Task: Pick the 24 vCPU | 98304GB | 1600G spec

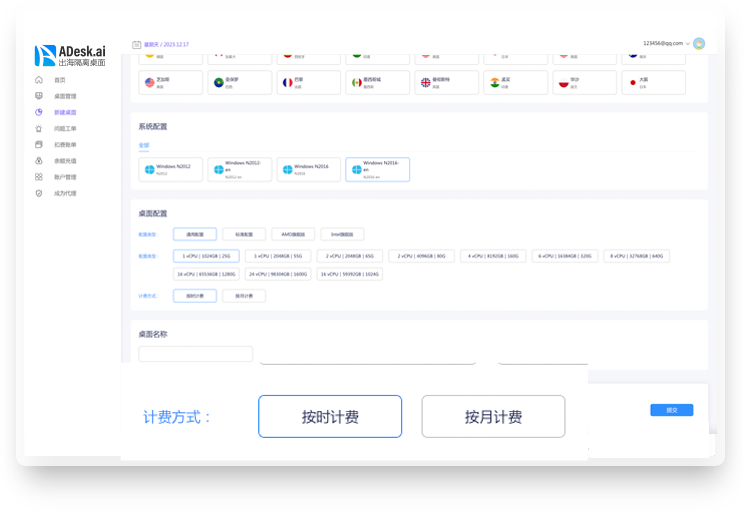Action: point(278,274)
